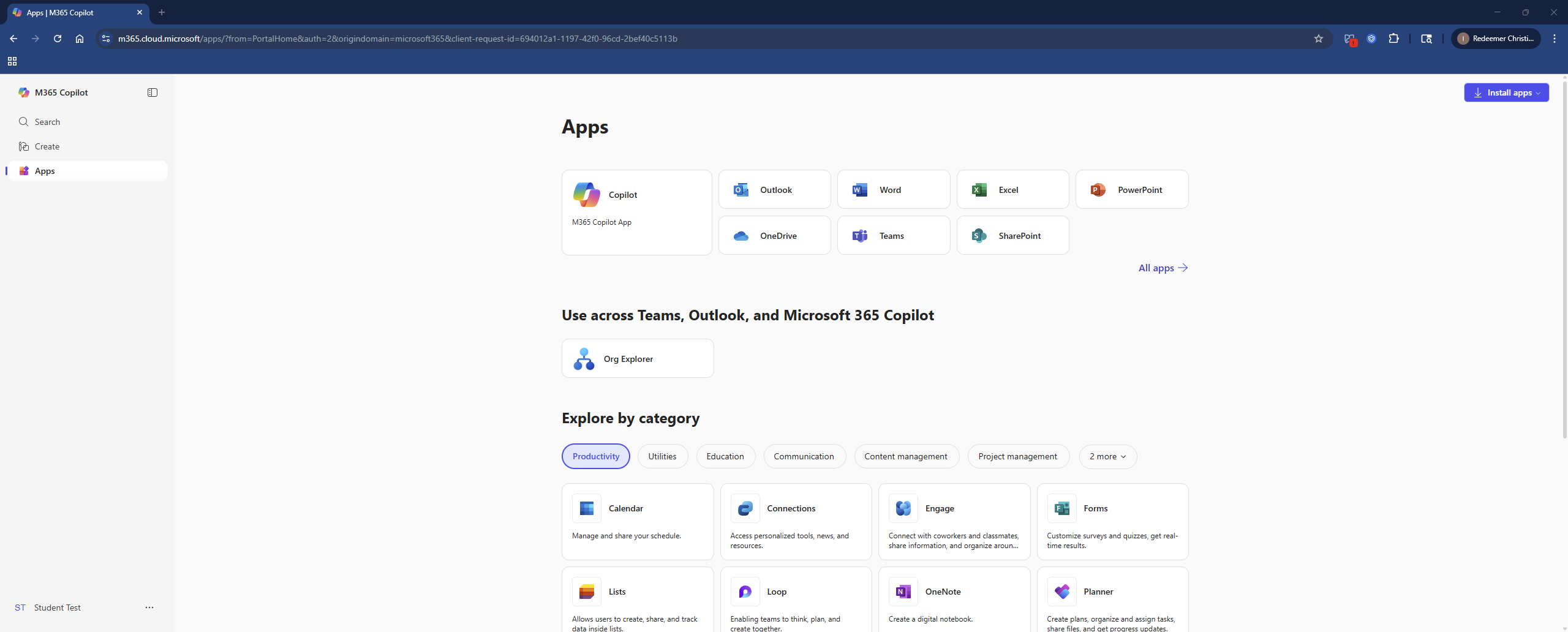Click the Lists app icon
The image size is (1568, 632).
click(587, 592)
